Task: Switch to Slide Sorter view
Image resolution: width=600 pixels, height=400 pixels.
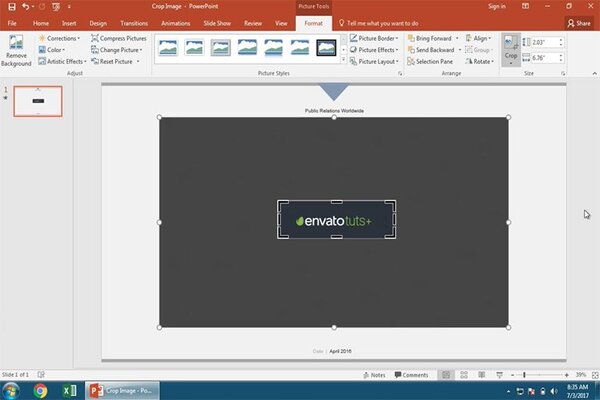Action: [x=464, y=375]
